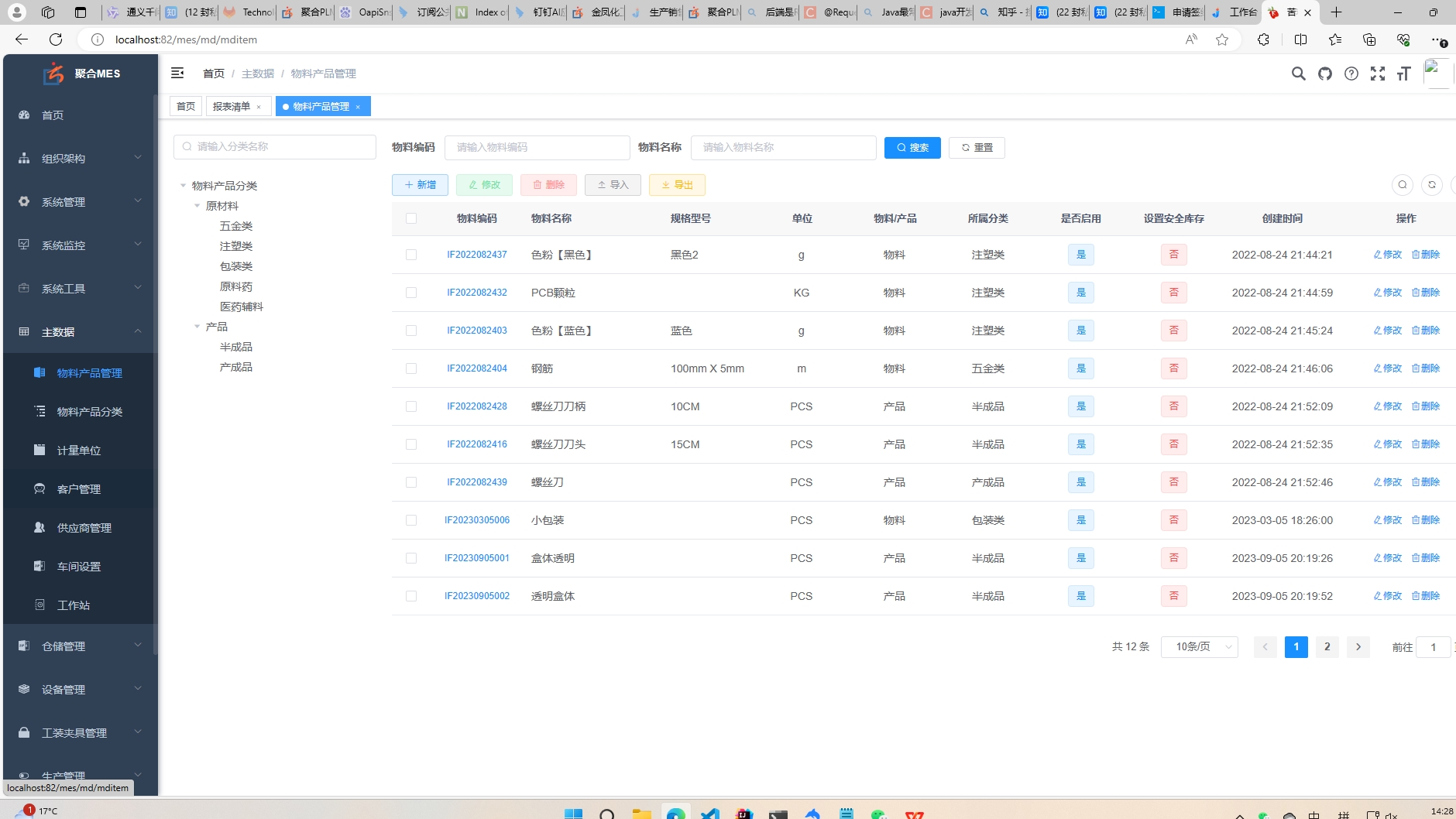This screenshot has width=1456, height=819.
Task: Check the row for IF2022082439
Action: tap(411, 482)
